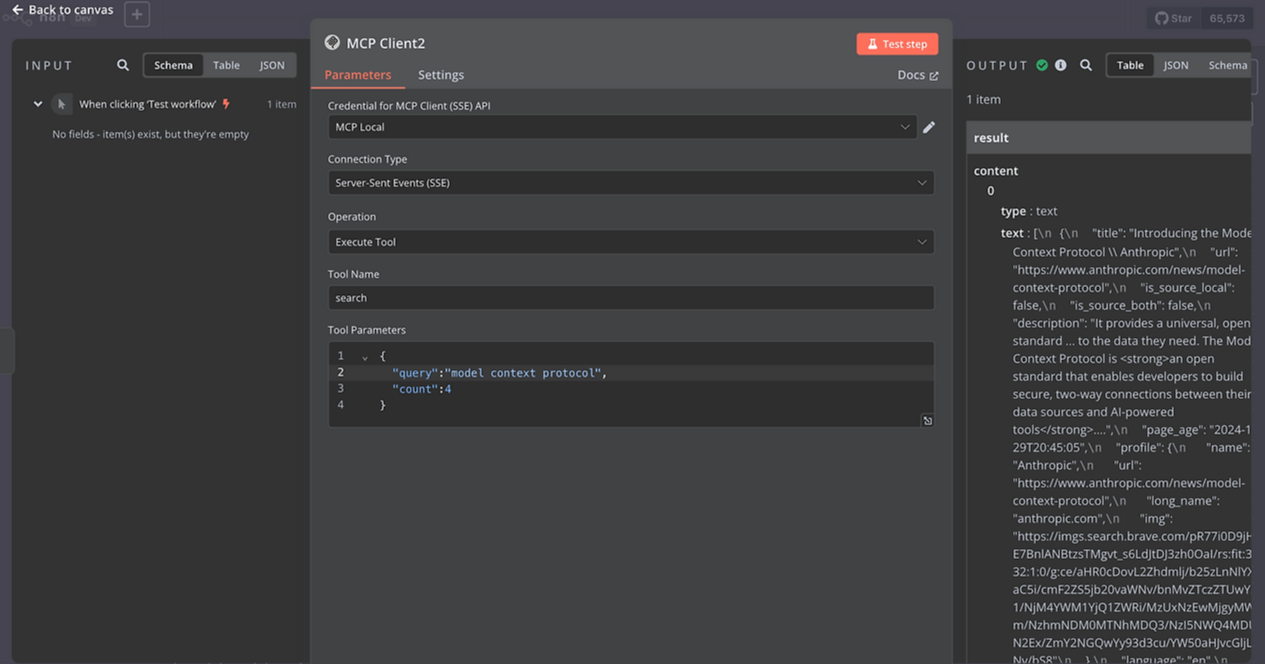Expand the Tool Parameters editor via corner icon
This screenshot has height=664, width=1265.
pos(927,421)
